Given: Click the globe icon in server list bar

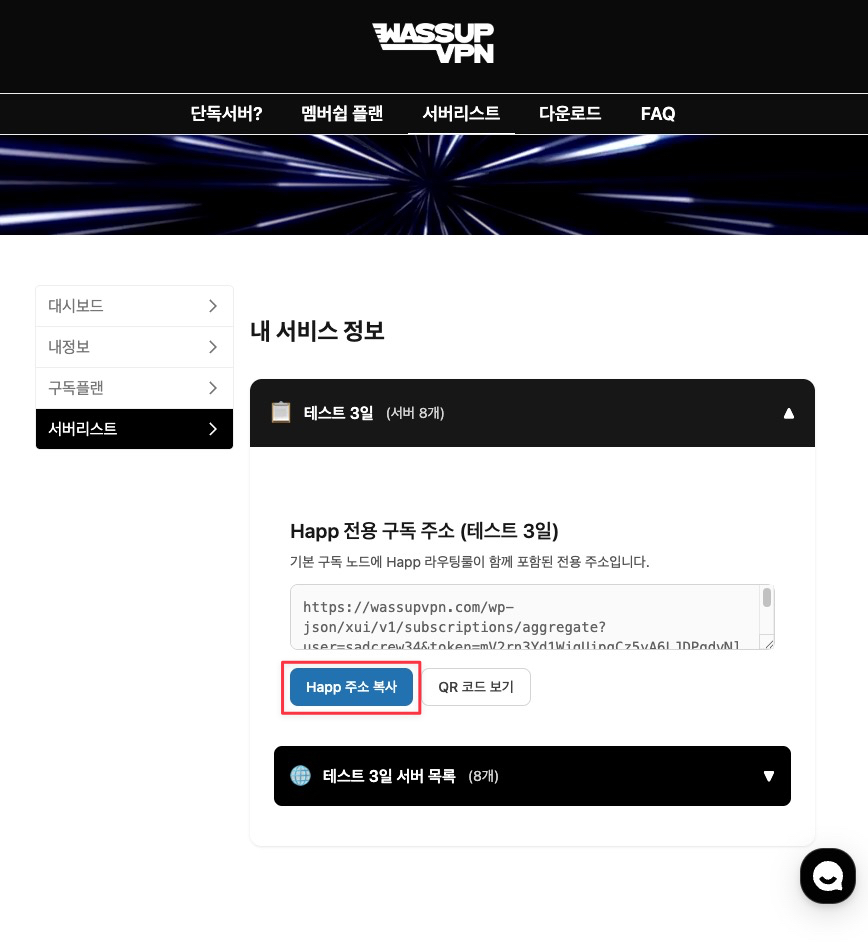Looking at the screenshot, I should [x=300, y=776].
